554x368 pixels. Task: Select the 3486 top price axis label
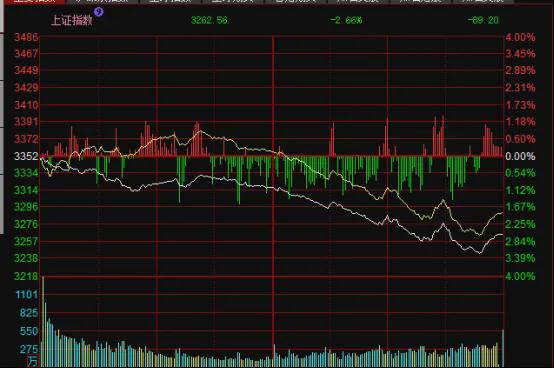pyautogui.click(x=26, y=37)
